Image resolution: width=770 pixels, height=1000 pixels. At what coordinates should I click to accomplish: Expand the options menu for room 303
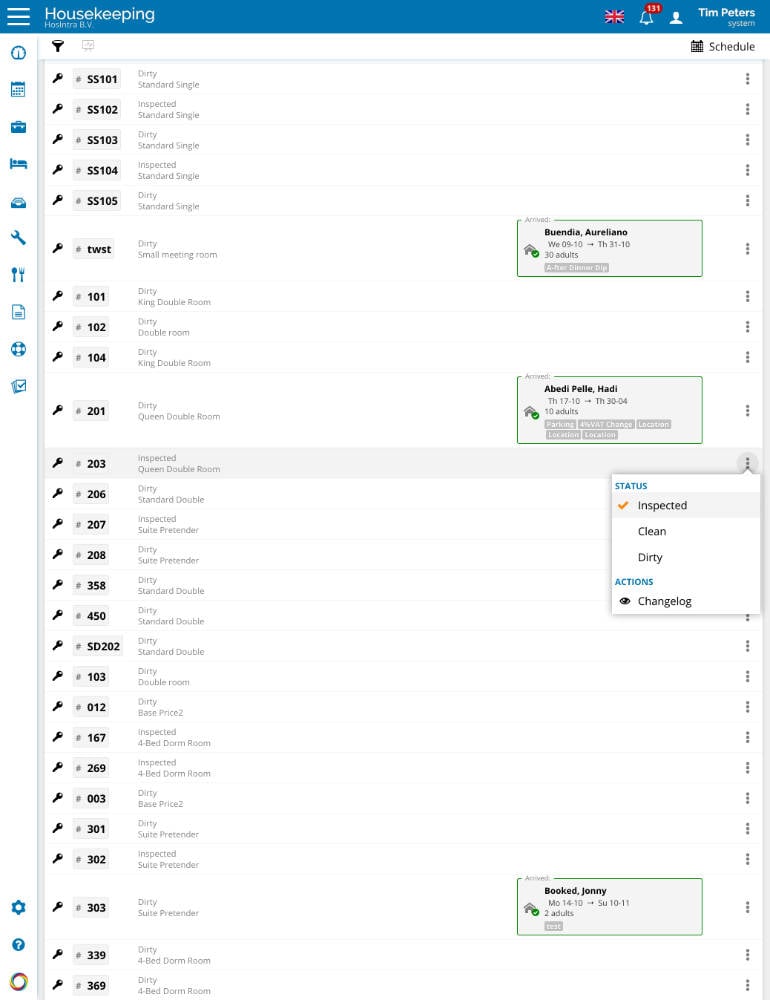(x=747, y=908)
